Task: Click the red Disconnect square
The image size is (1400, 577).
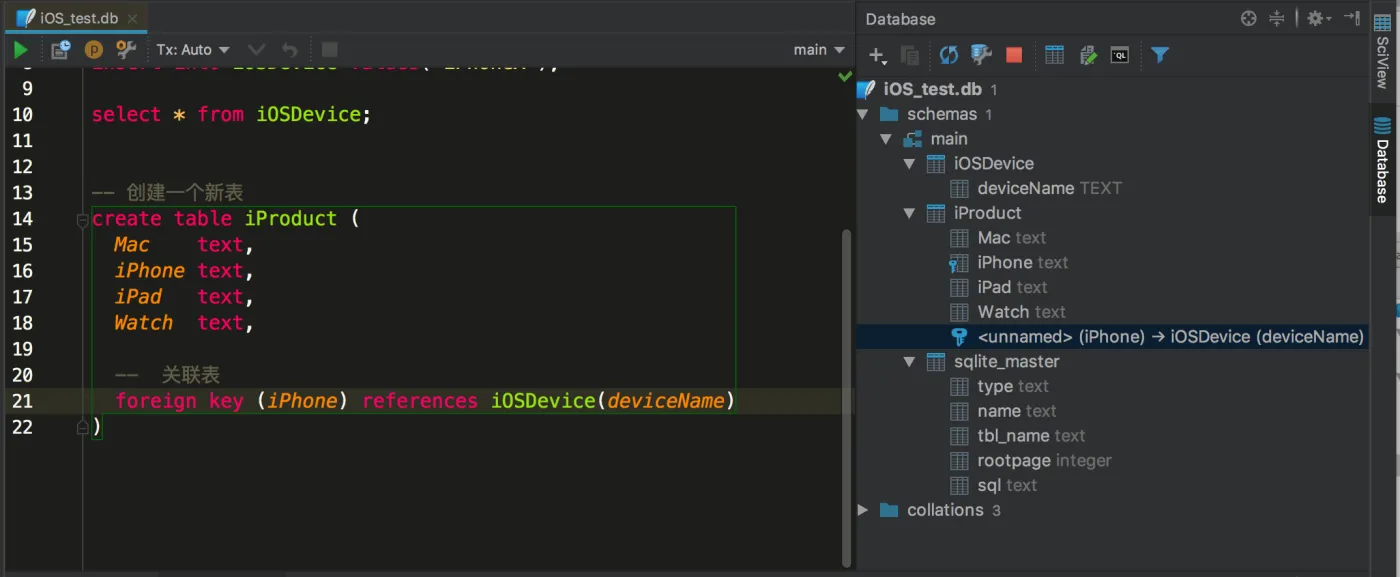Action: 1014,55
